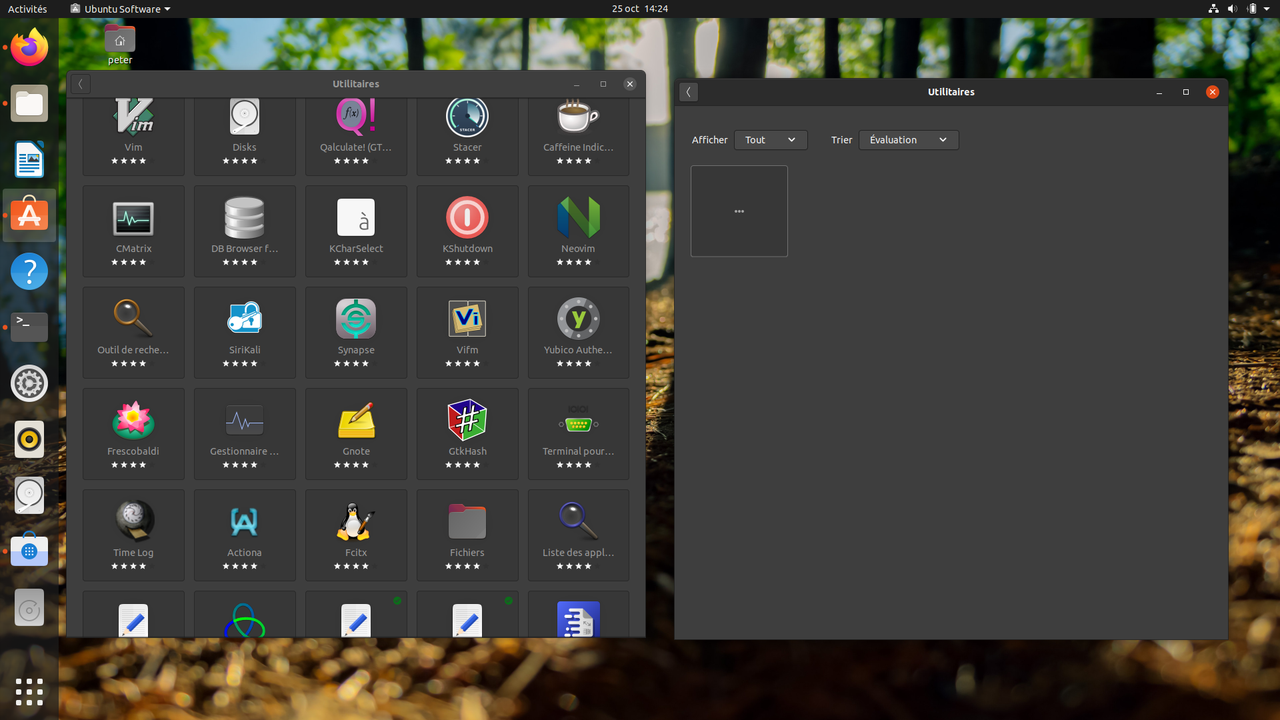Viewport: 1280px width, 720px height.
Task: Open the Gestionnaire app tile
Action: click(245, 433)
